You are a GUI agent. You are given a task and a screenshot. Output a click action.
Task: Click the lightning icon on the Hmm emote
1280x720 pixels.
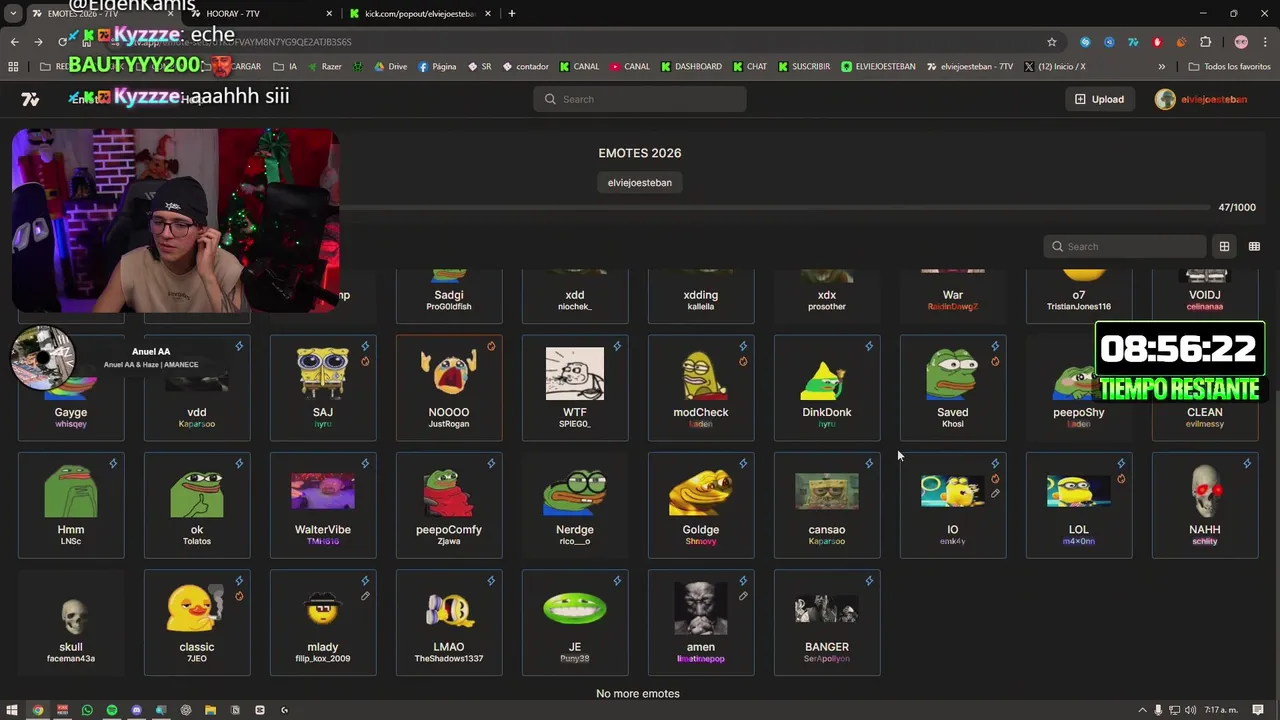tap(113, 464)
